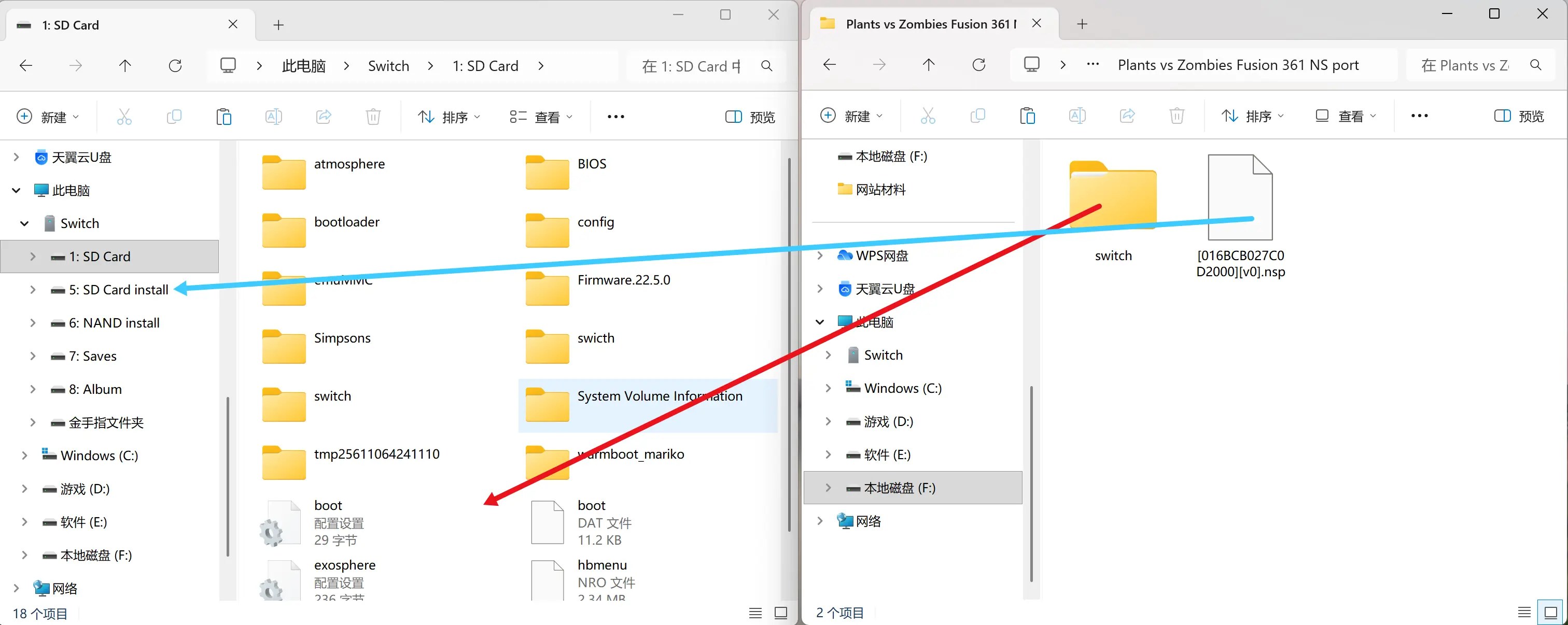Image resolution: width=1568 pixels, height=625 pixels.
Task: Click Switch breadcrumb in SD Card address bar
Action: click(388, 66)
